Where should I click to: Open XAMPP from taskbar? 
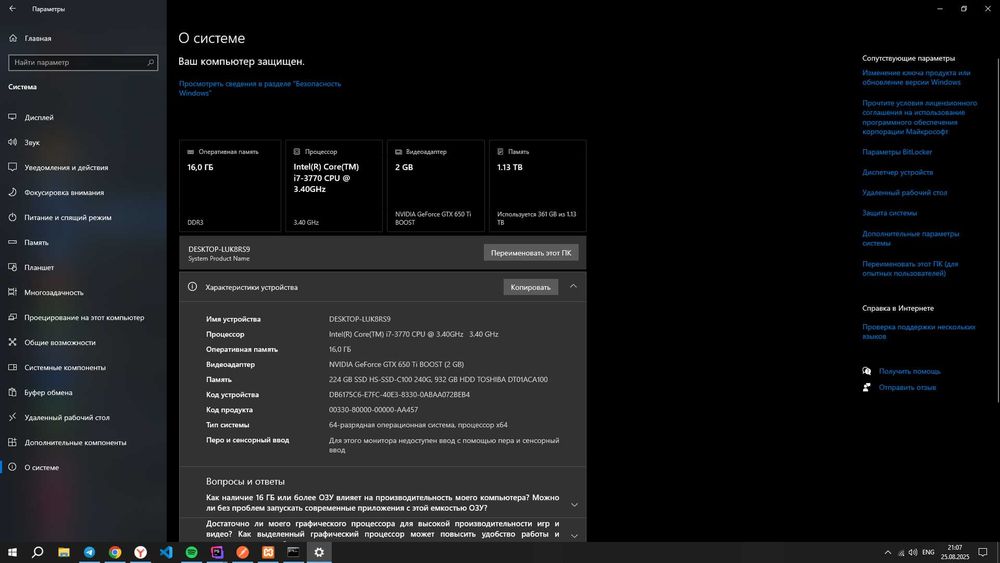(268, 552)
